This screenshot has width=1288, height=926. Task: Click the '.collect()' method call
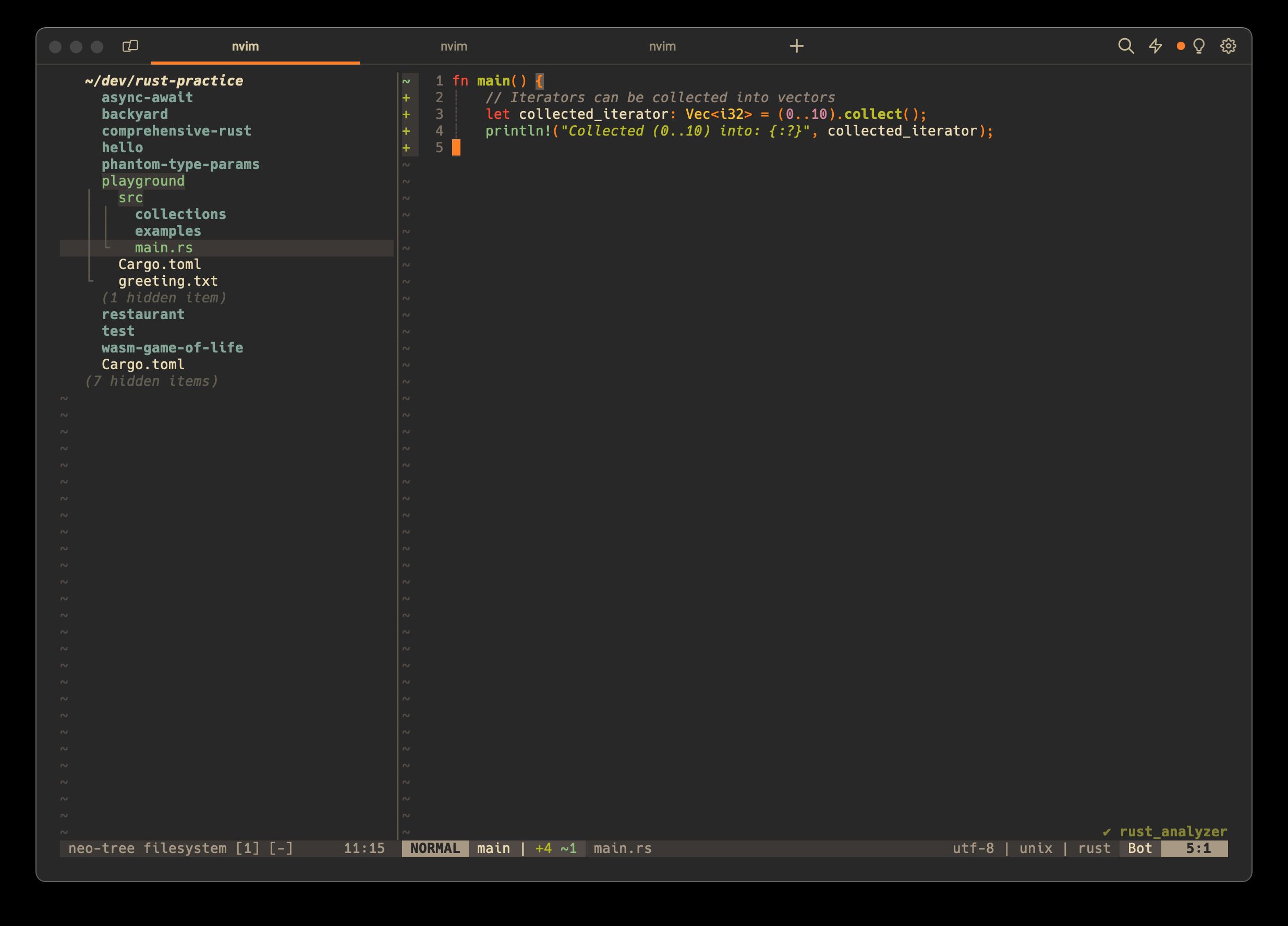877,114
